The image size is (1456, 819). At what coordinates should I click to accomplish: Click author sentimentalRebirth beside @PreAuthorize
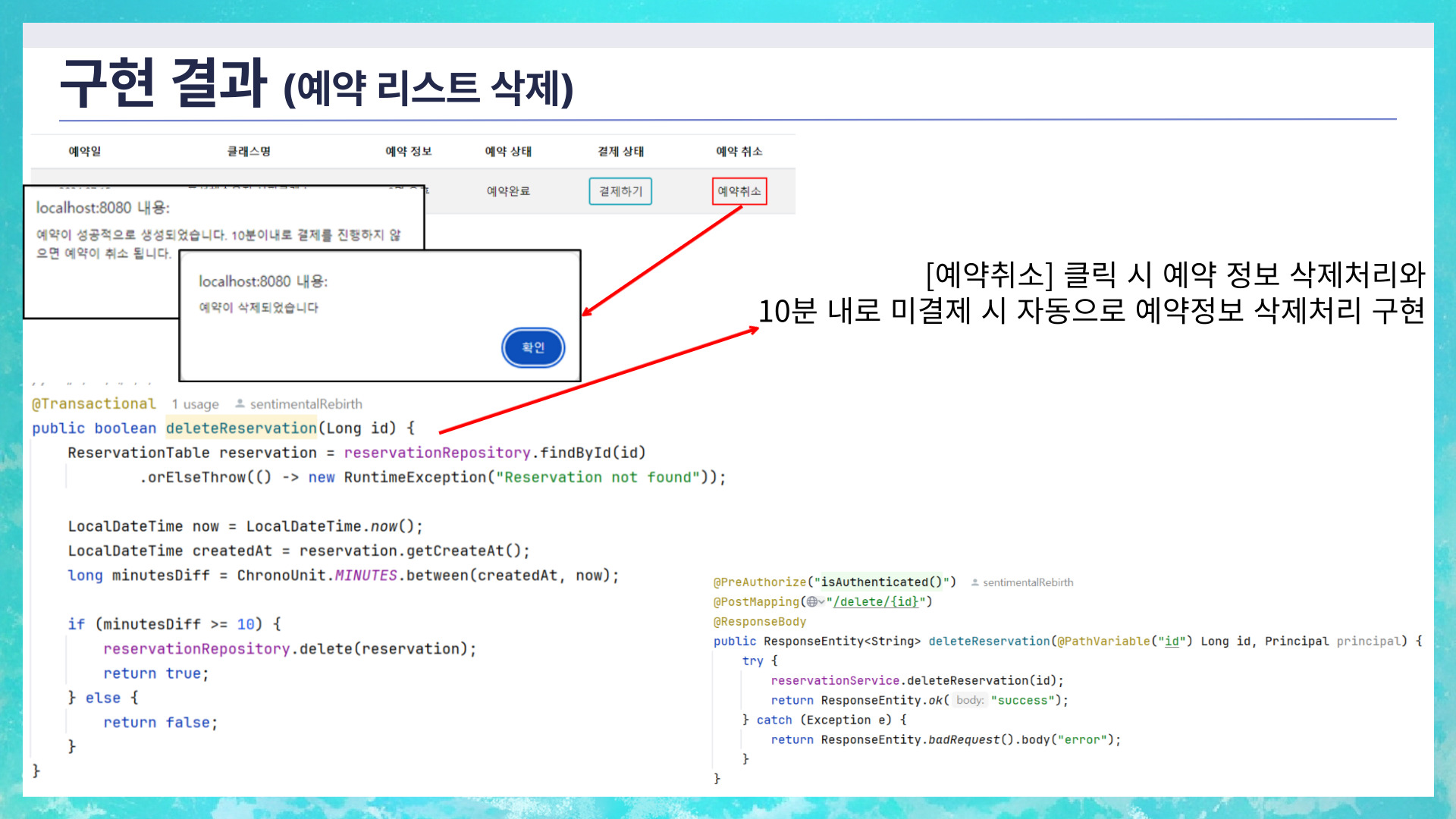[x=1028, y=582]
